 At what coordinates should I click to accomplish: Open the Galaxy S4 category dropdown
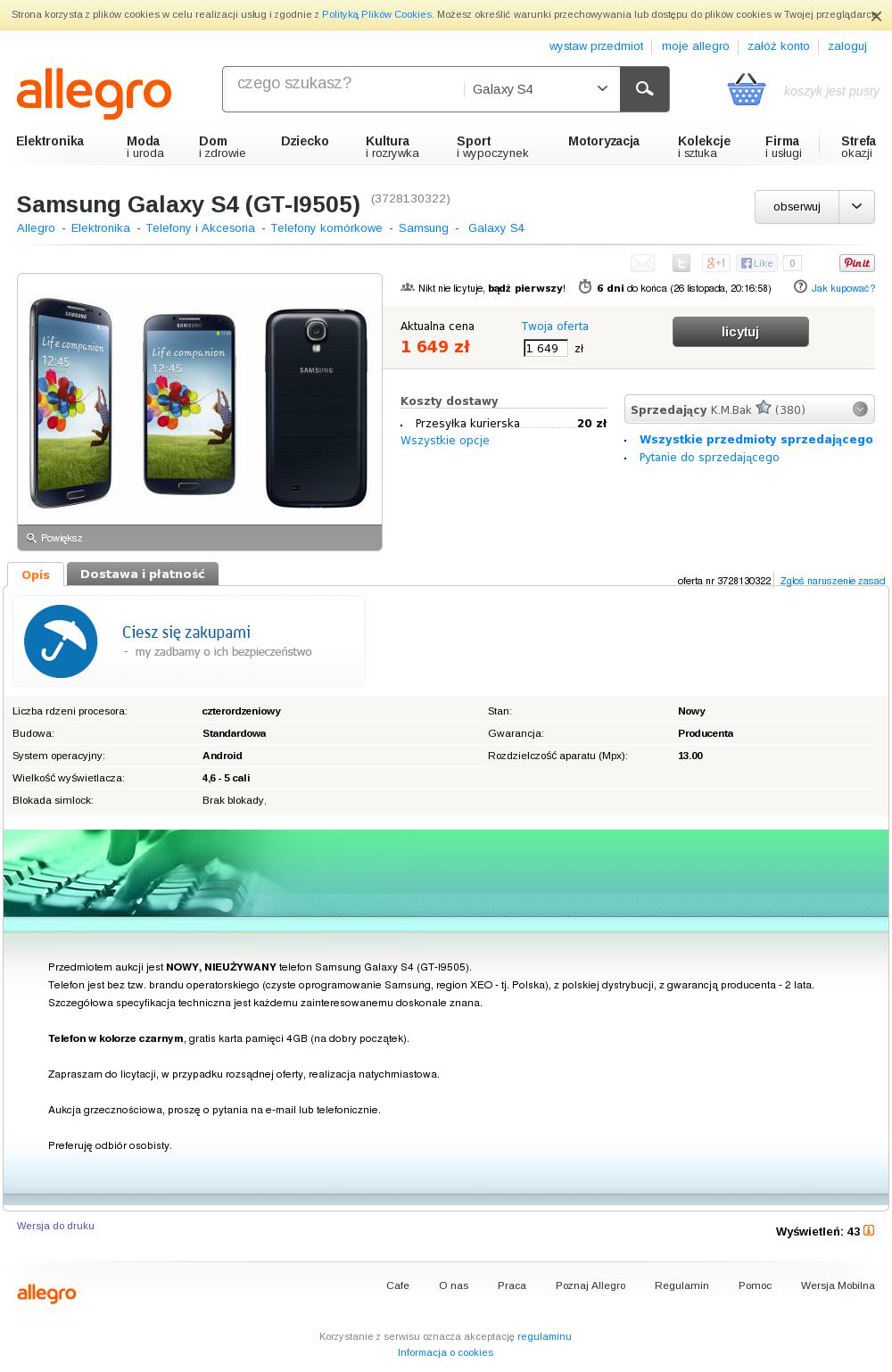pos(541,89)
